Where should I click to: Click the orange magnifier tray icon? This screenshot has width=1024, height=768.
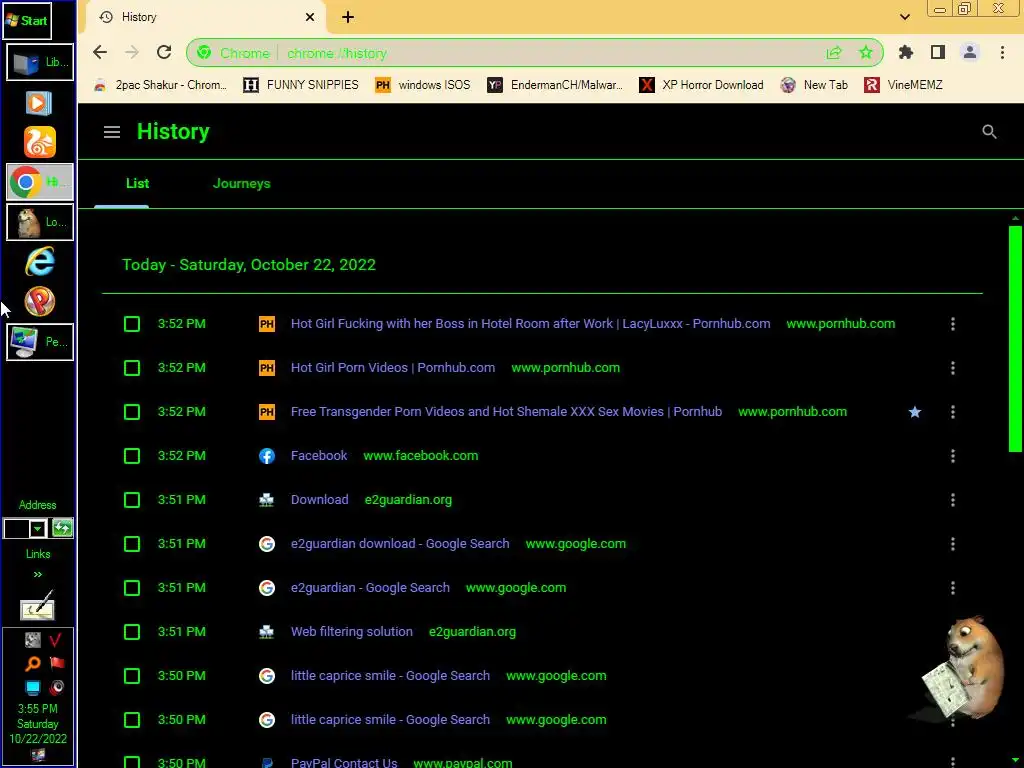pos(33,664)
